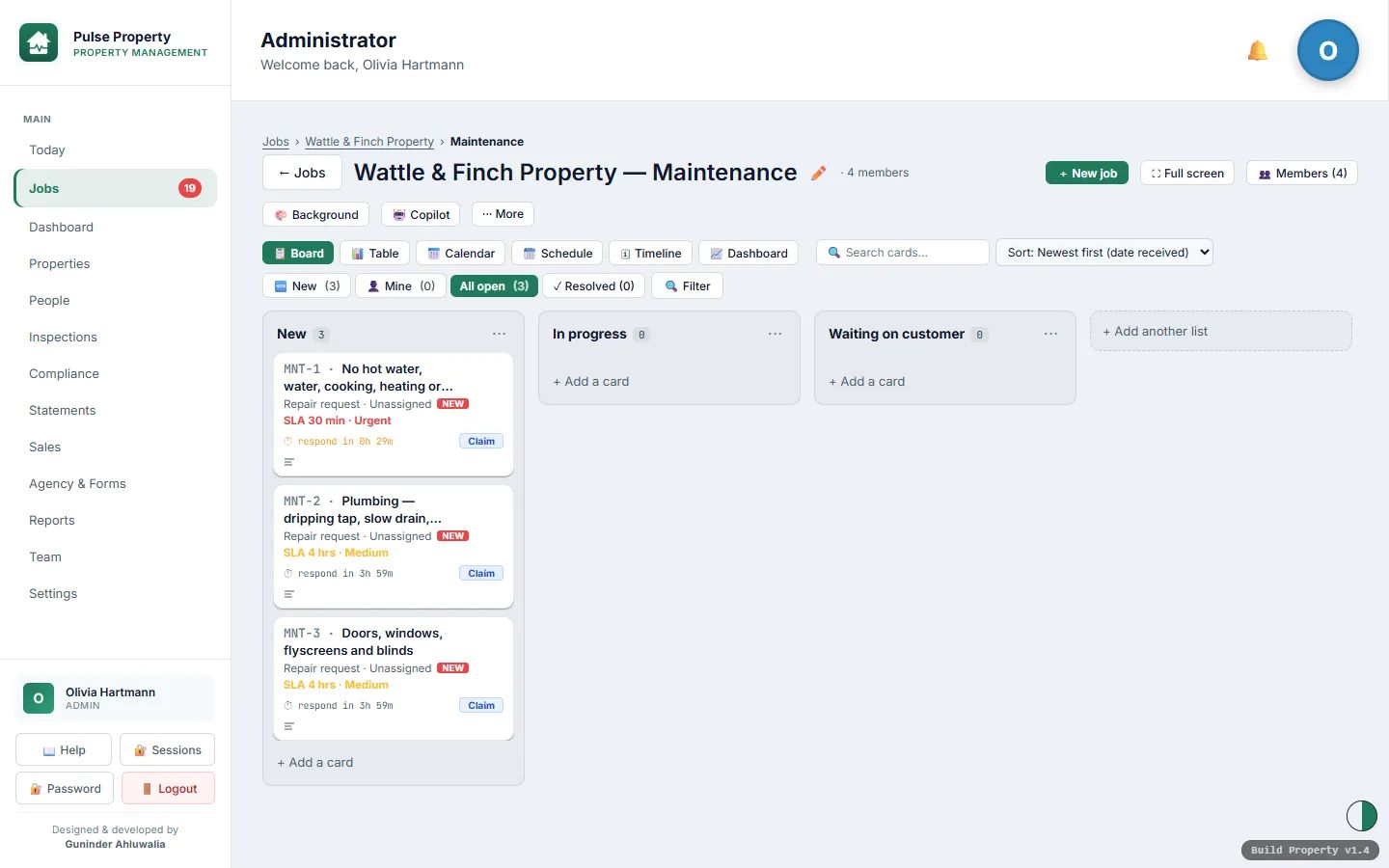Image resolution: width=1389 pixels, height=868 pixels.
Task: Switch to the Timeline view
Action: click(x=650, y=254)
